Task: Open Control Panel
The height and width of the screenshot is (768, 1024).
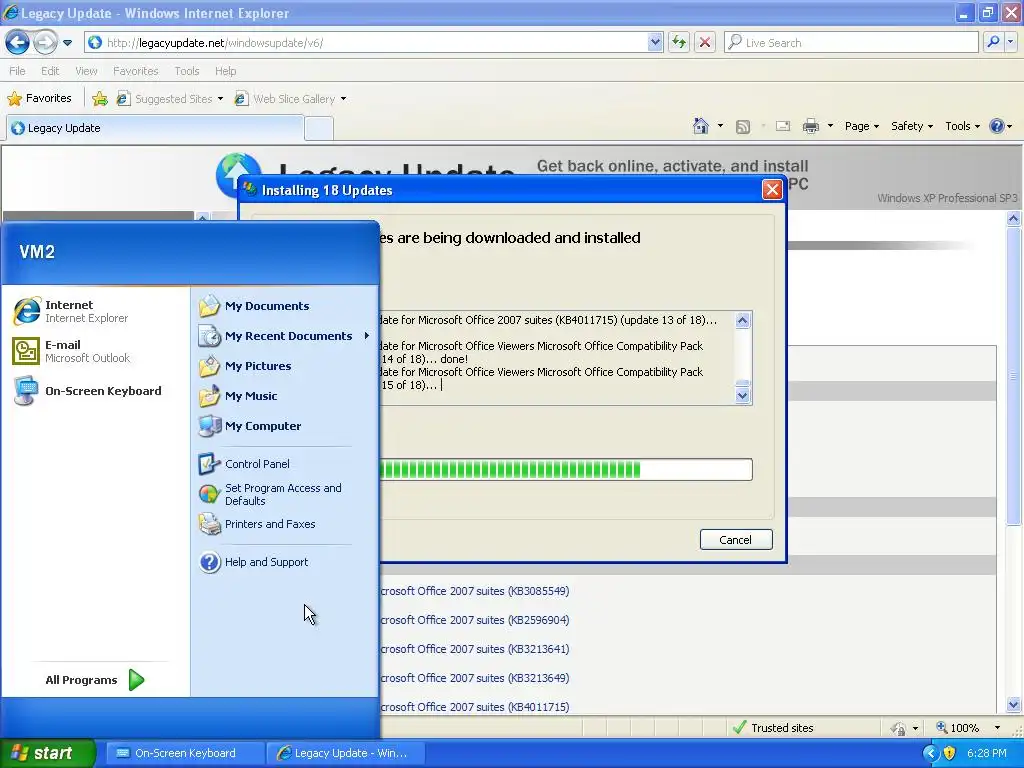Action: pyautogui.click(x=244, y=464)
